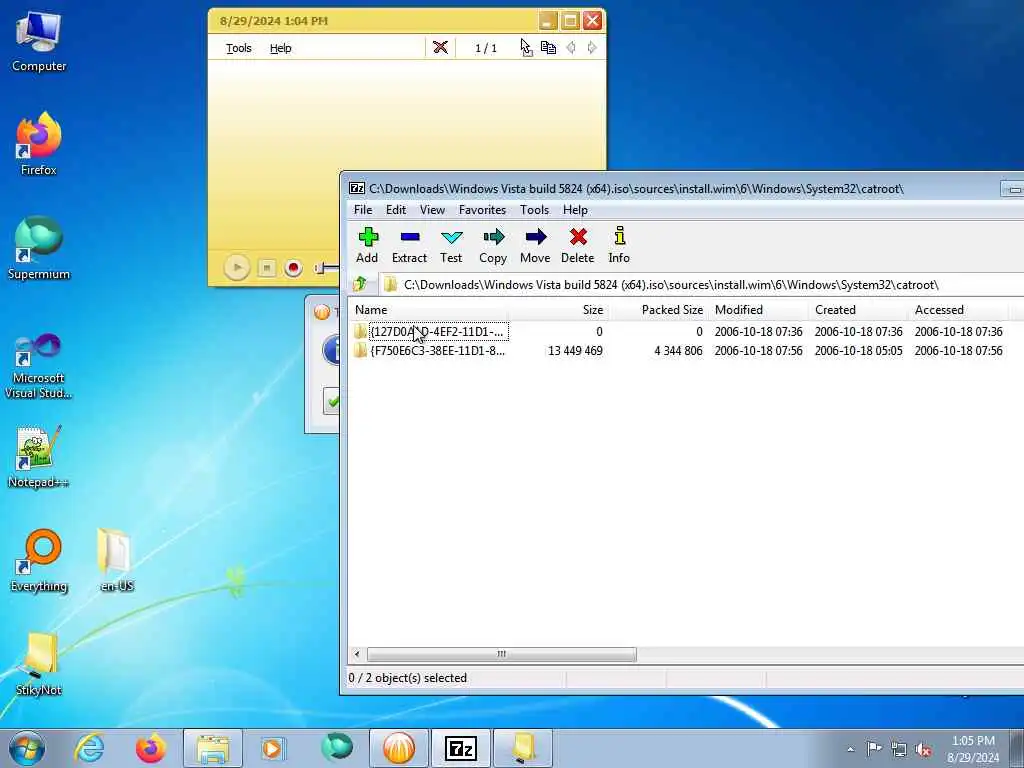
Task: Click the Add button in 7-Zip toolbar
Action: 368,245
